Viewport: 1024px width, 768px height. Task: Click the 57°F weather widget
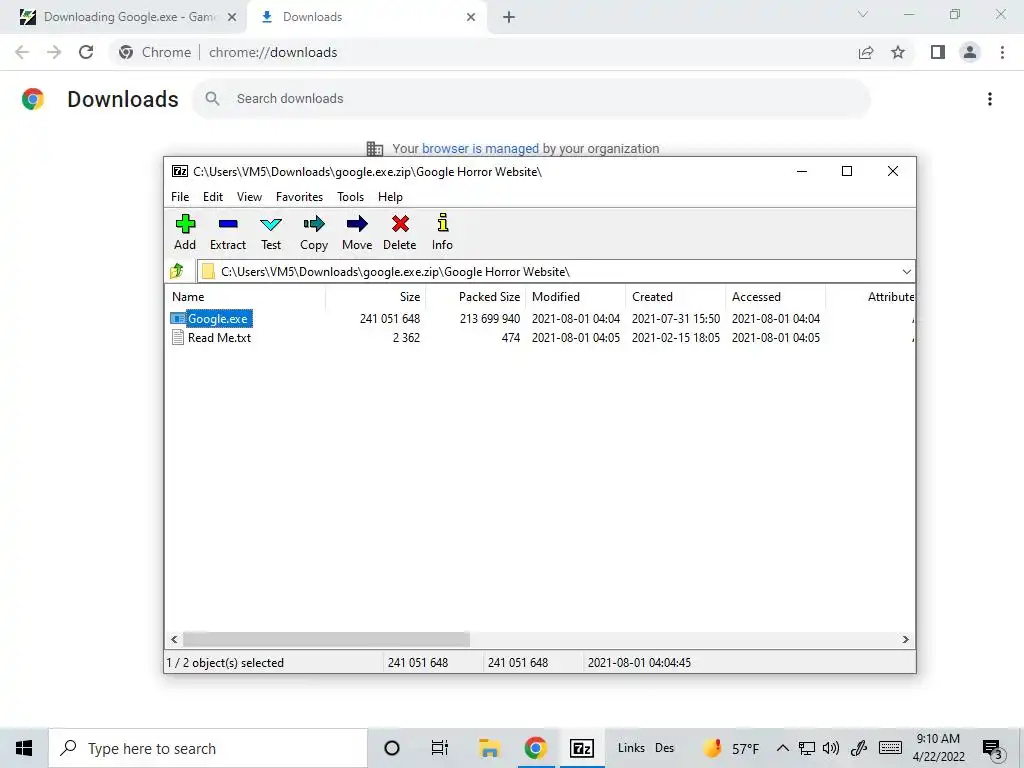coord(731,748)
